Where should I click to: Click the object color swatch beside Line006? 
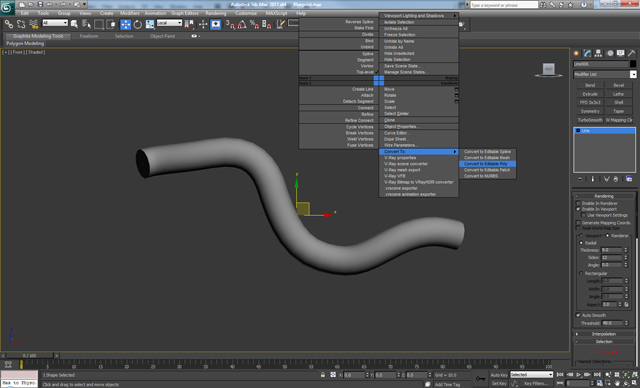633,64
